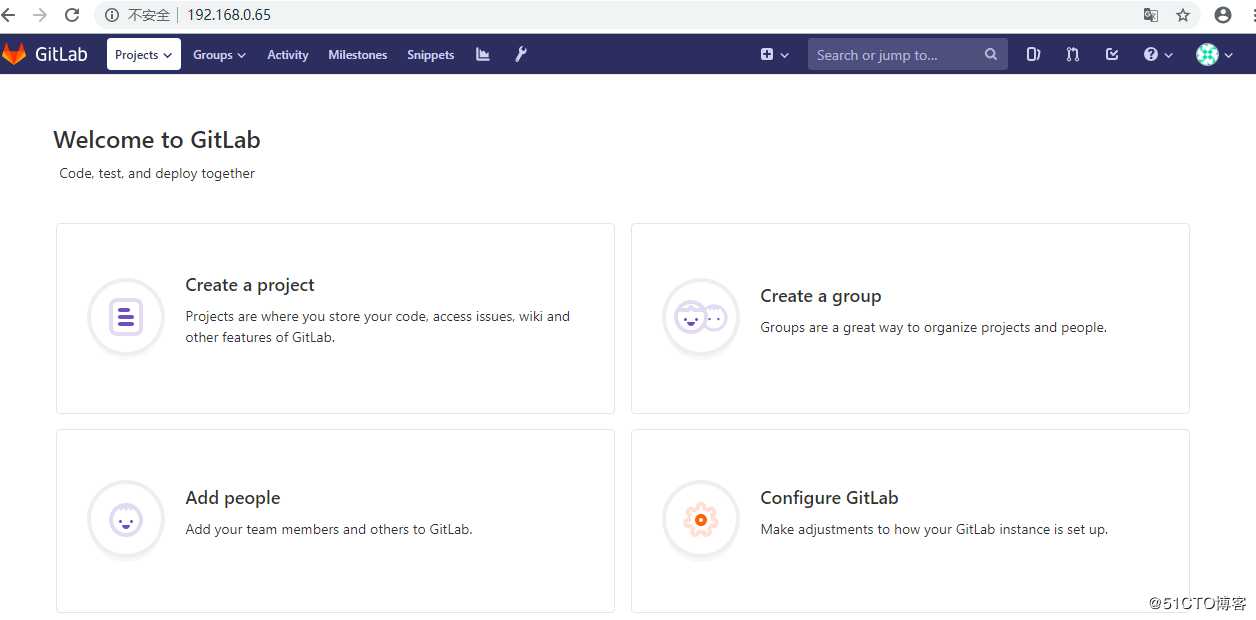Click the Configure GitLab gear icon
Screen dimensions: 1256x620
700,519
